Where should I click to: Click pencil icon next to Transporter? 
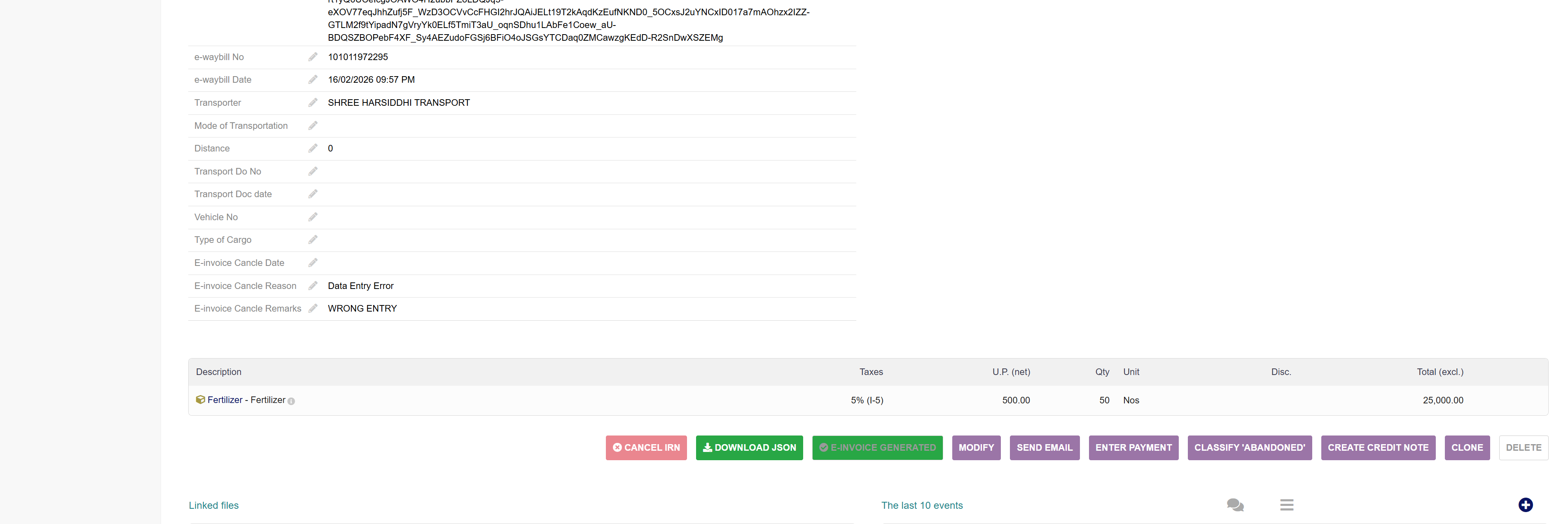click(x=313, y=103)
